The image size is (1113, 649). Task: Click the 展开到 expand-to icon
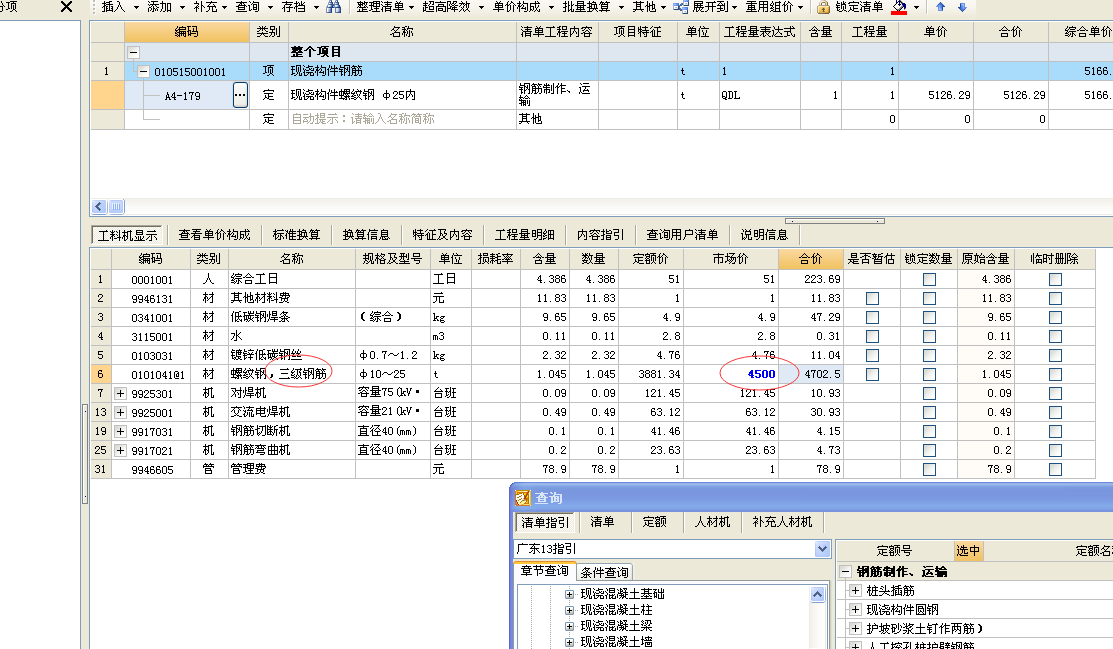click(x=681, y=7)
